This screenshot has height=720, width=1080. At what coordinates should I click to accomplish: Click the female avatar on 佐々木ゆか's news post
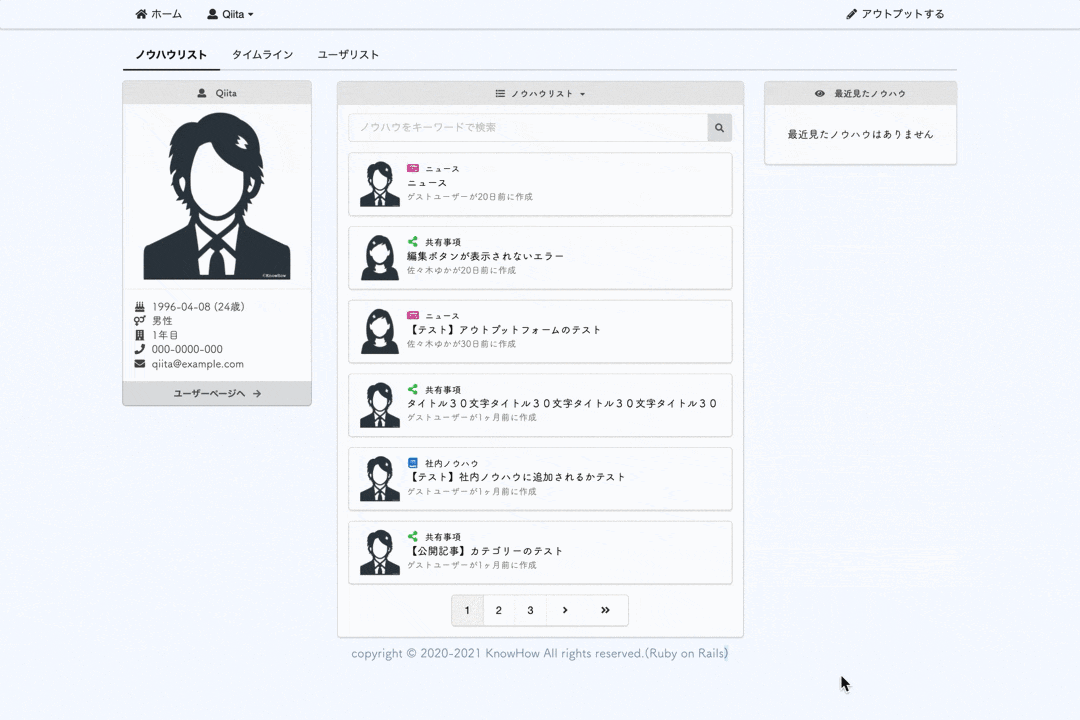click(x=379, y=331)
